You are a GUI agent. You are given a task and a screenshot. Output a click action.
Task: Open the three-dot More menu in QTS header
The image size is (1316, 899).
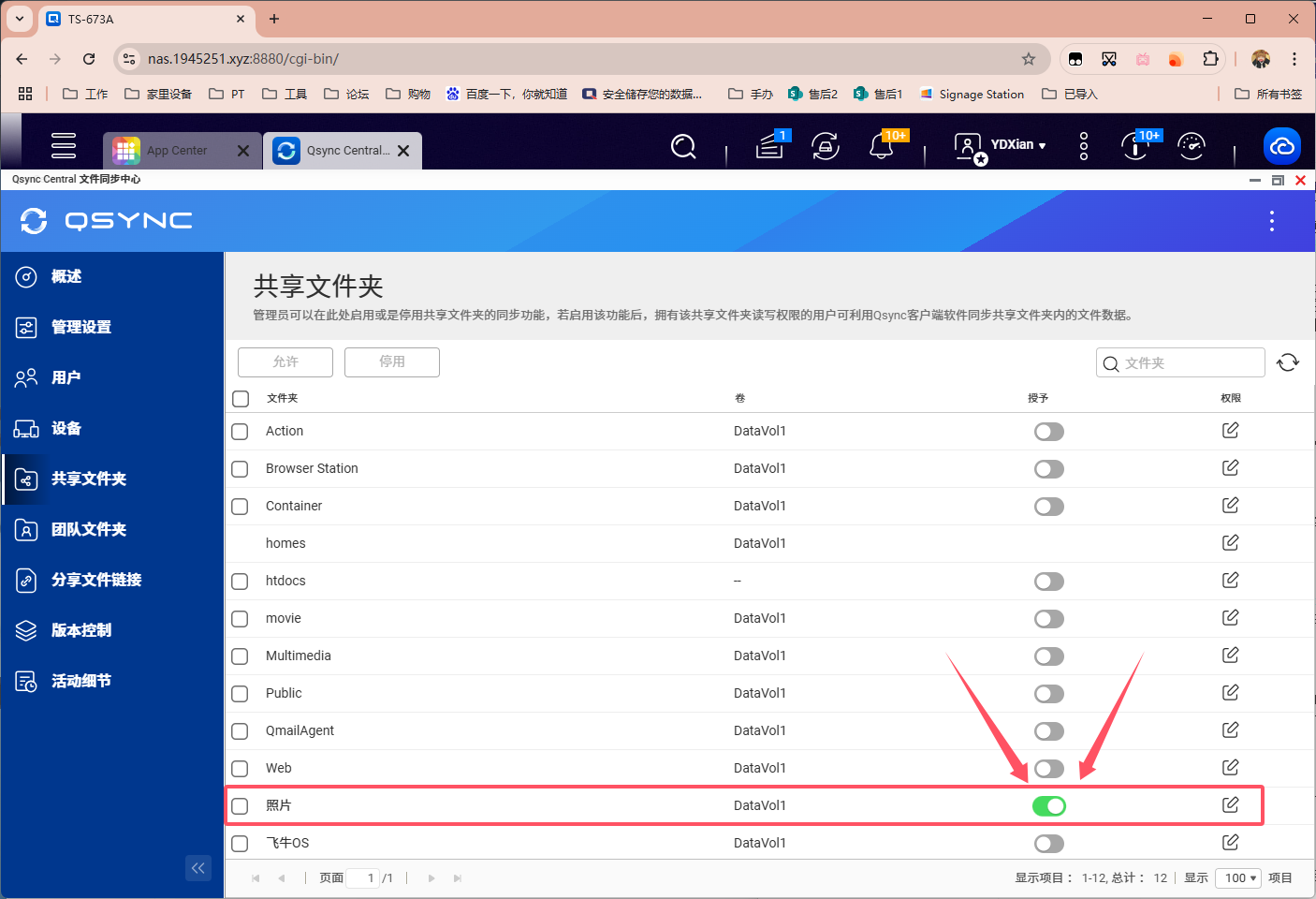click(x=1084, y=145)
